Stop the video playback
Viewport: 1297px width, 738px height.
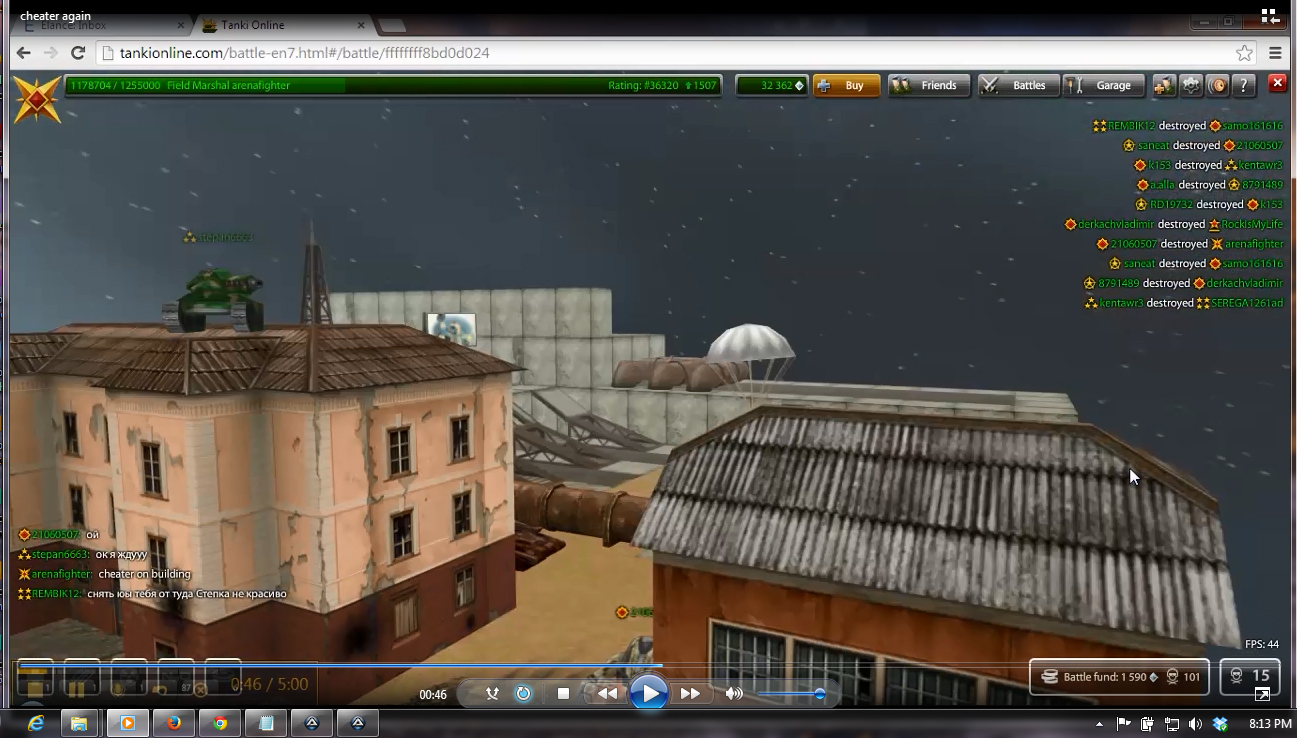[563, 694]
